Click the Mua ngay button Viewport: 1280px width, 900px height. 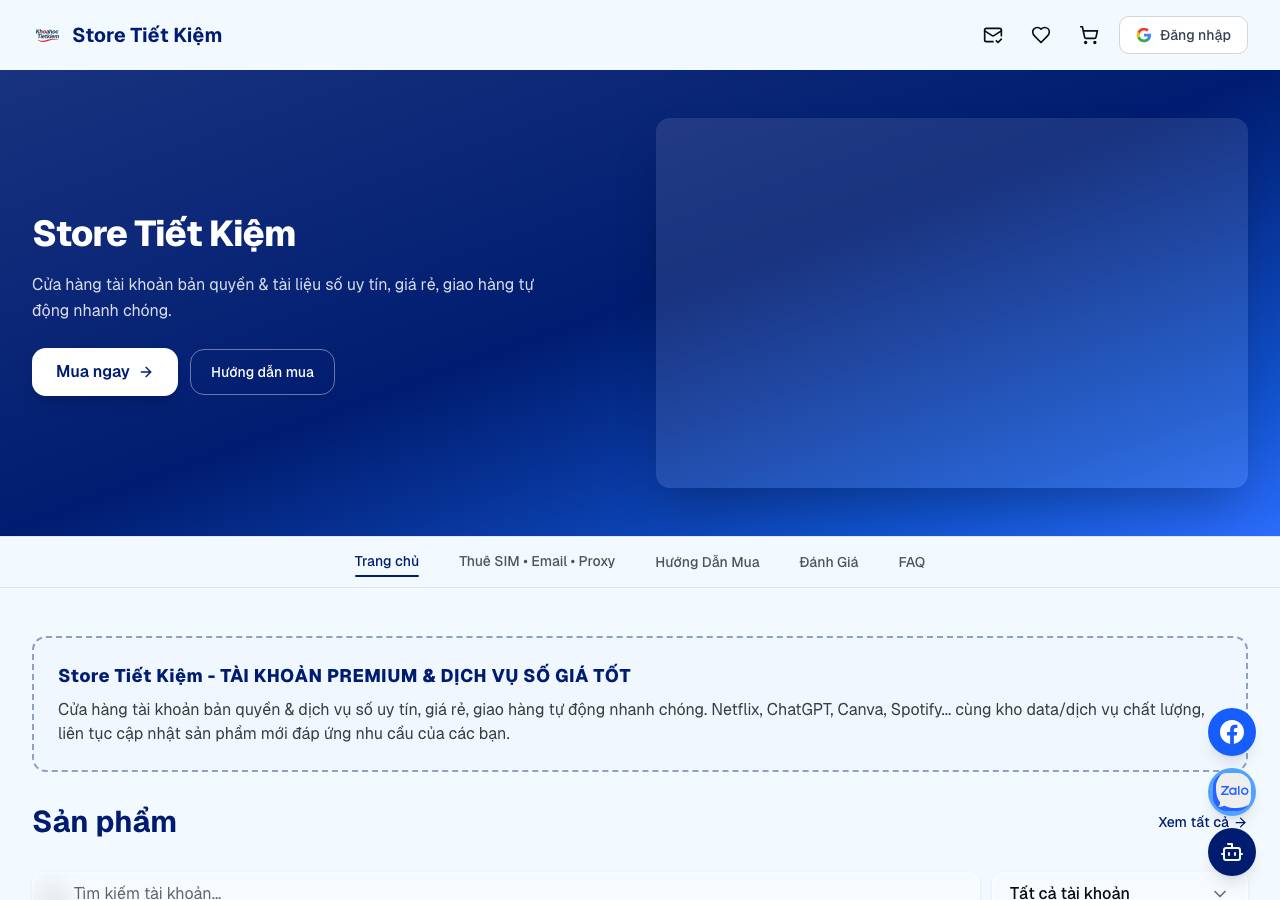click(x=105, y=372)
